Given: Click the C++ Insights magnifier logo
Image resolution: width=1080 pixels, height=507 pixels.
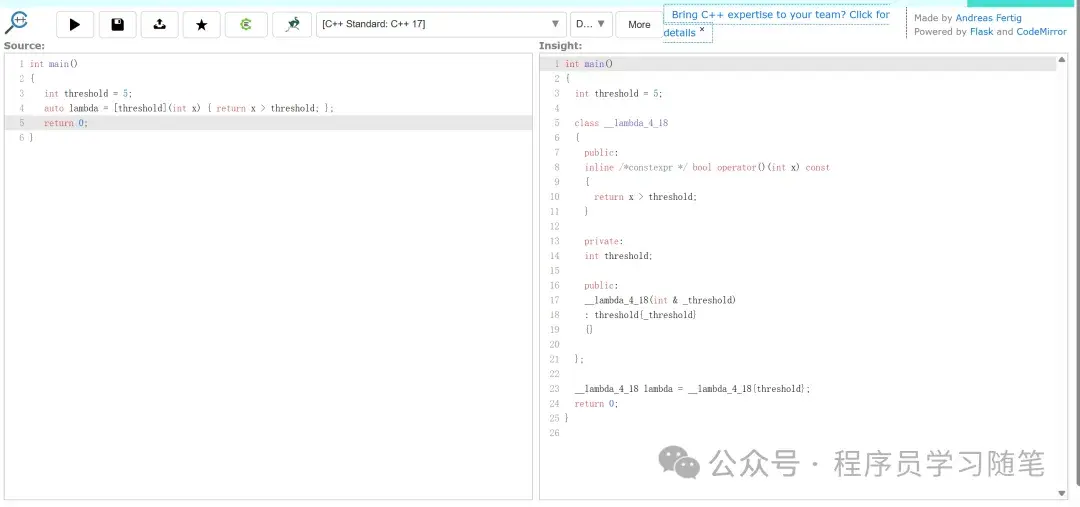Looking at the screenshot, I should [x=15, y=23].
